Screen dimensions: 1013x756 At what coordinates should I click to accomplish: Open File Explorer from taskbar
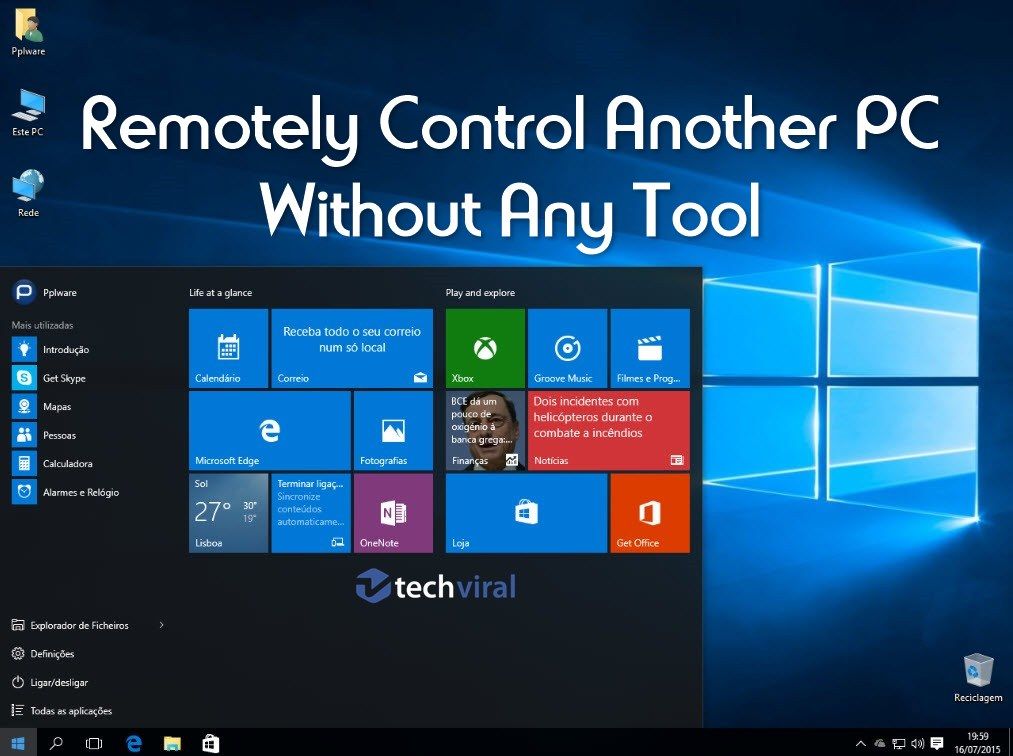pos(172,743)
